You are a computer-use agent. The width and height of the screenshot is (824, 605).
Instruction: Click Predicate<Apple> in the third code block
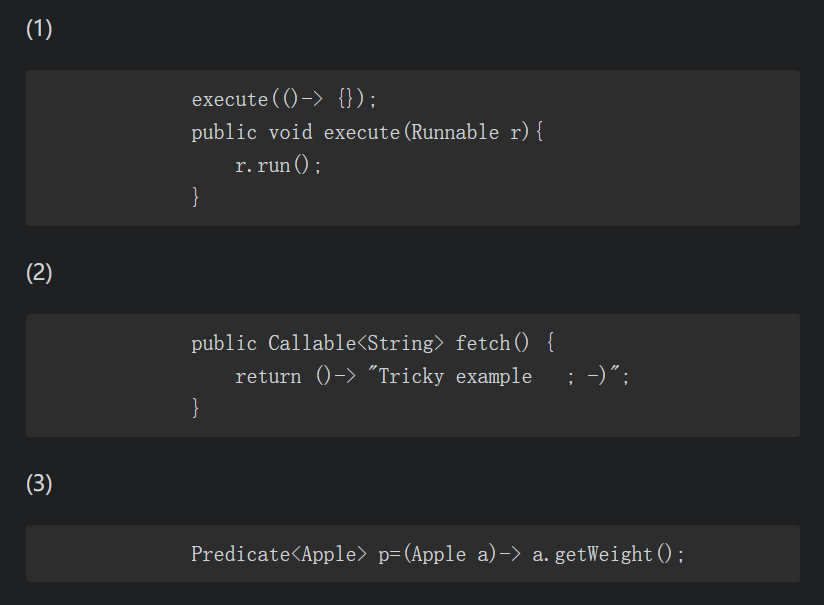tap(279, 554)
